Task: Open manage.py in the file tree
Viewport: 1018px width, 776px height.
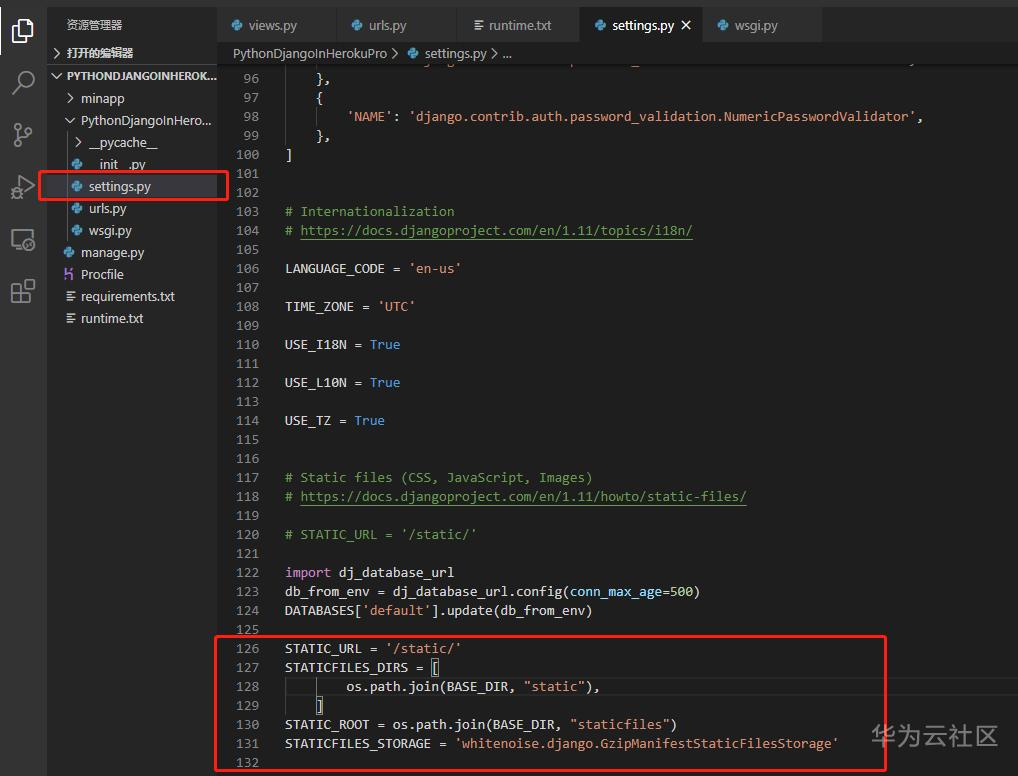Action: [x=132, y=253]
